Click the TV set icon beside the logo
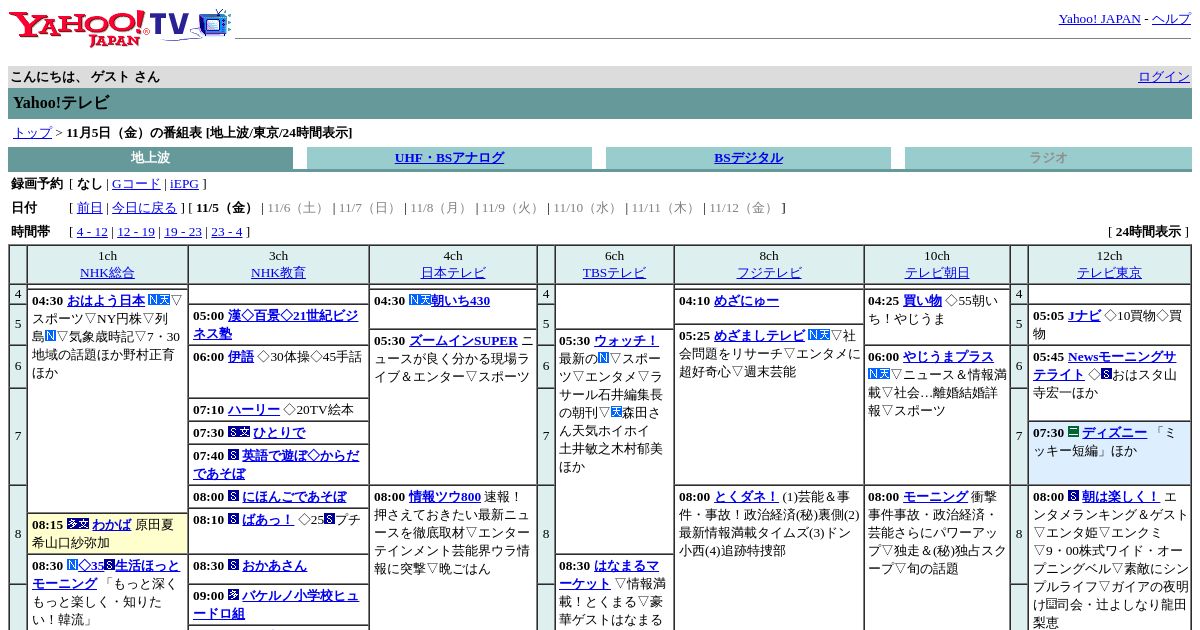 click(214, 24)
